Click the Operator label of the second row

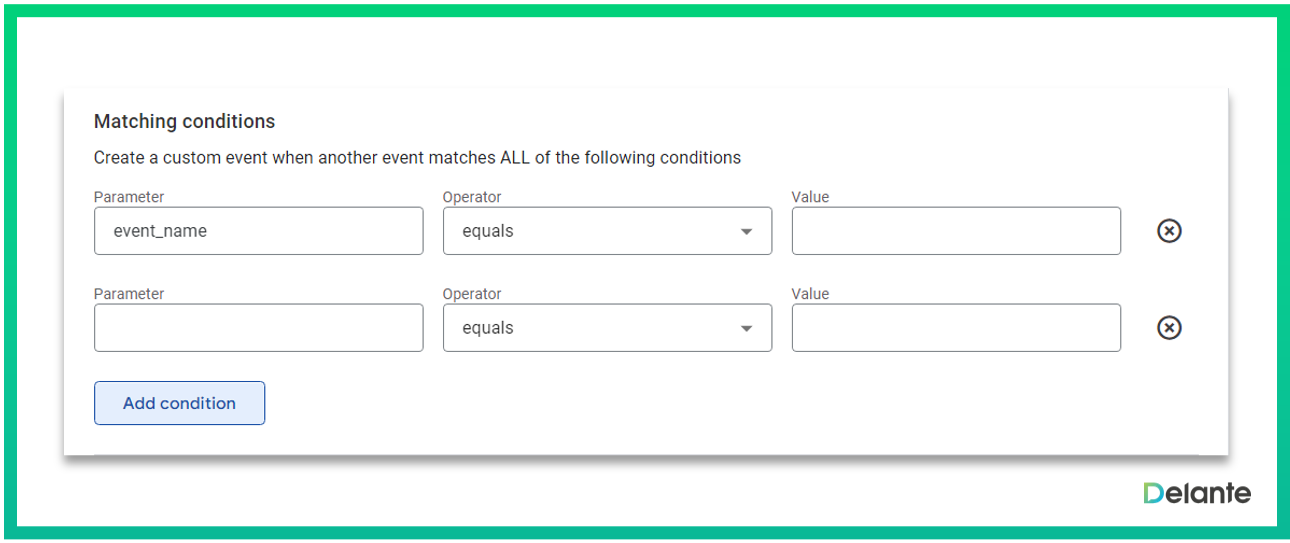[472, 294]
